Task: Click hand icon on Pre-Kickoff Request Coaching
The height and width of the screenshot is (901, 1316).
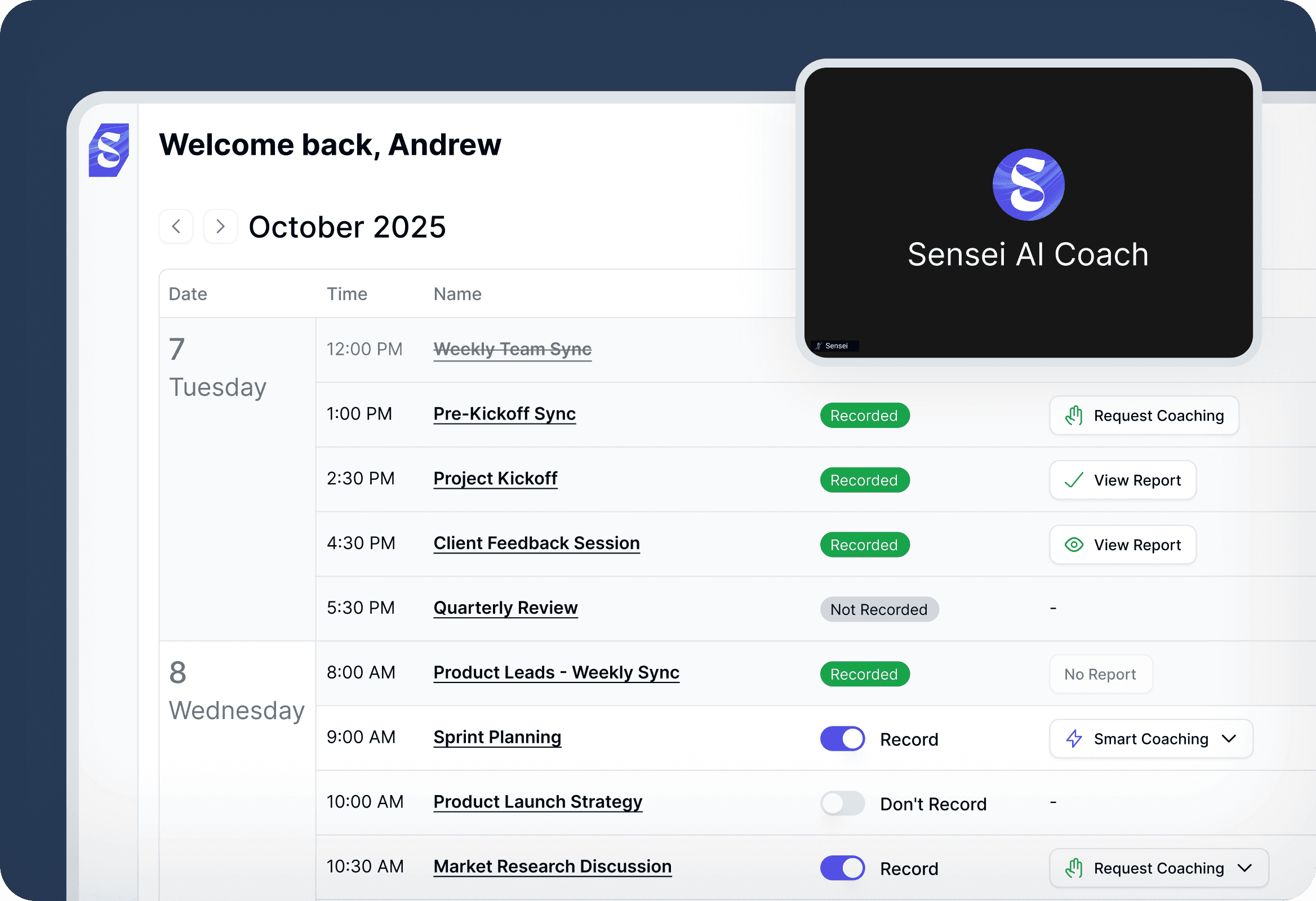Action: [x=1074, y=416]
